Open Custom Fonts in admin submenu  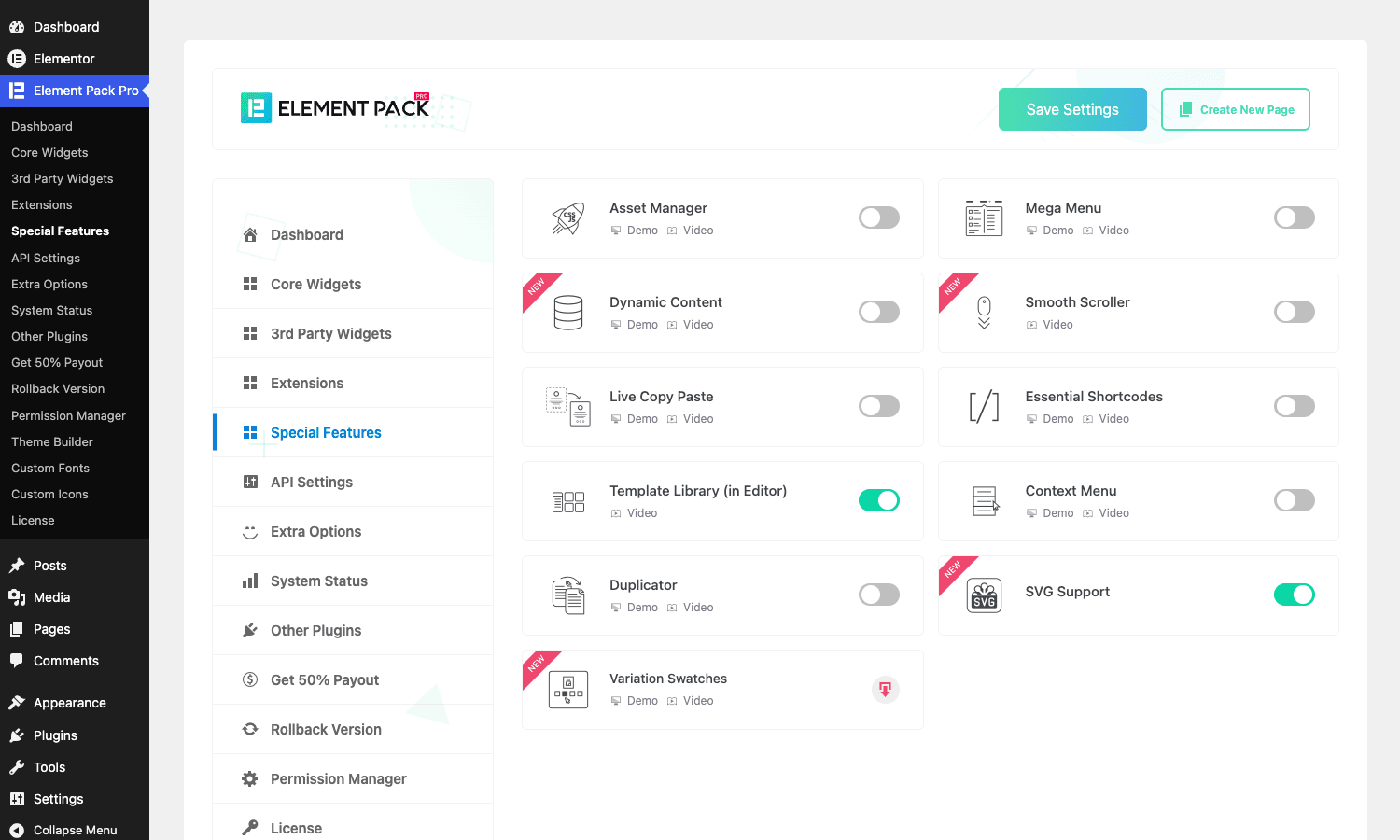50,468
